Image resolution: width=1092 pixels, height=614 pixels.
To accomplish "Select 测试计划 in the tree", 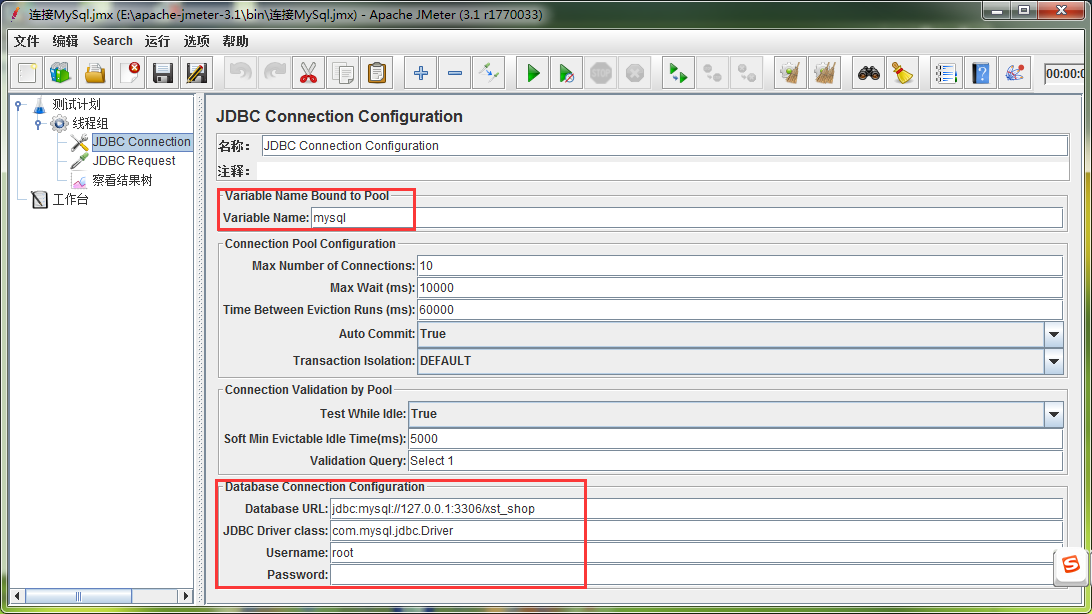I will pyautogui.click(x=77, y=104).
